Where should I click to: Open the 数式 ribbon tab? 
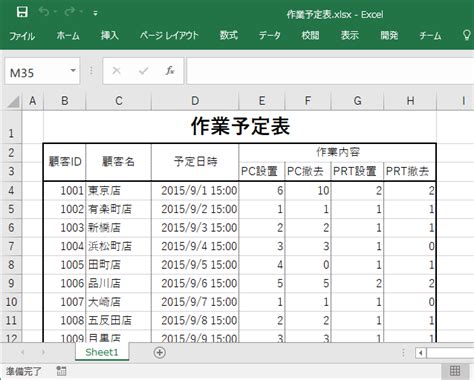pyautogui.click(x=229, y=35)
